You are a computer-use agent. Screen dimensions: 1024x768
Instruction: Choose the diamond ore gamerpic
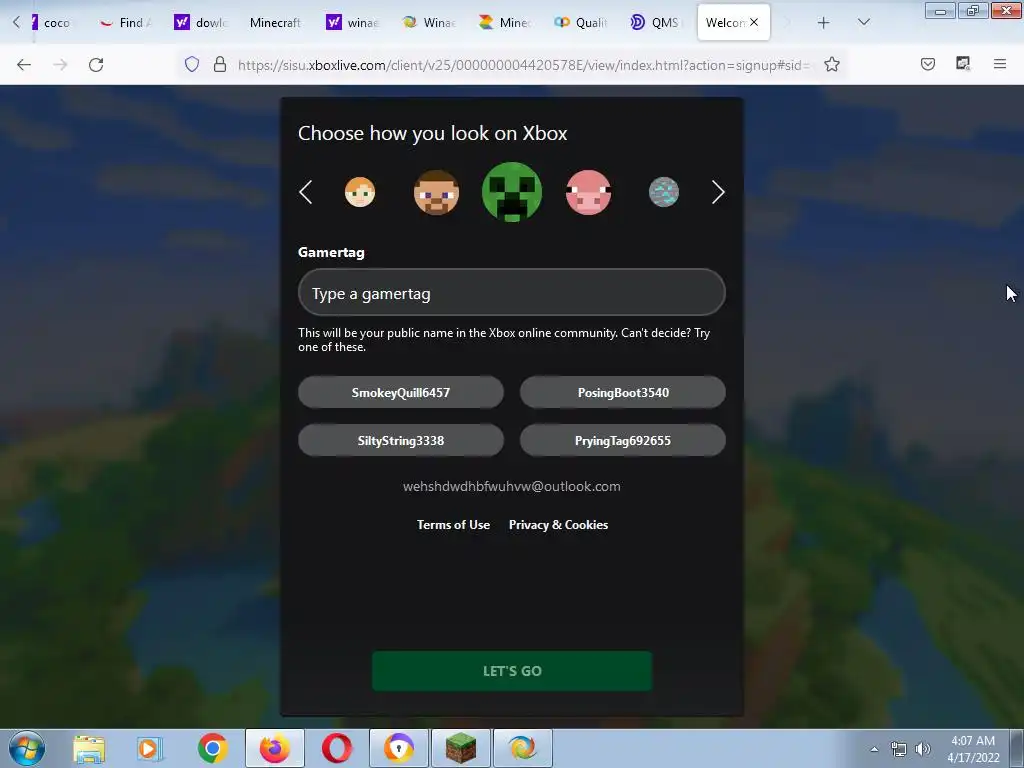664,192
